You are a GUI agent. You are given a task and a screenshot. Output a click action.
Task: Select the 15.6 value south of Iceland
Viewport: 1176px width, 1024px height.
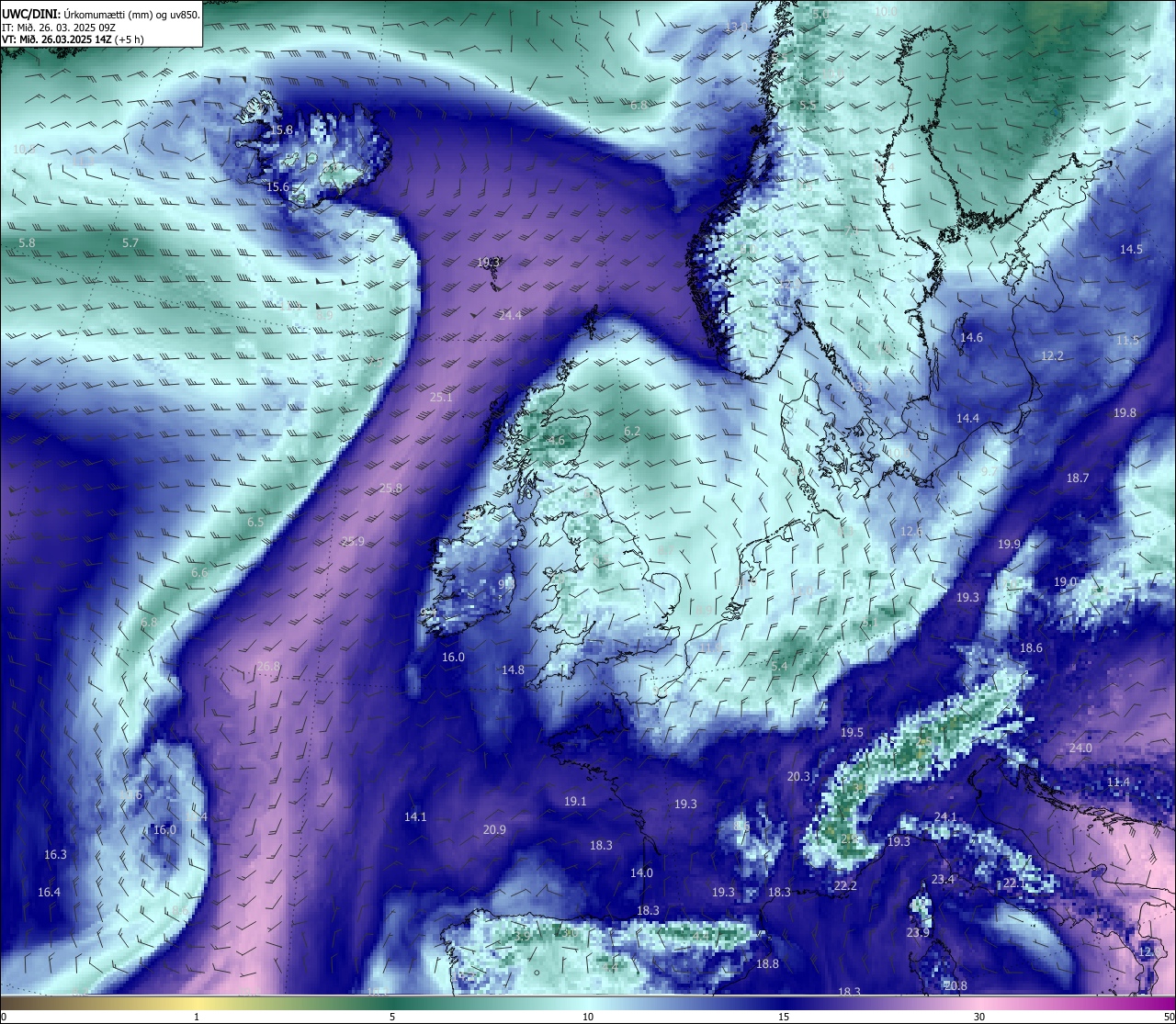[277, 187]
